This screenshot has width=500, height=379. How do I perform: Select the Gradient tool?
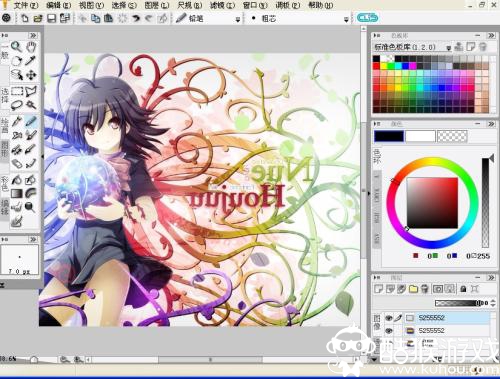click(x=17, y=193)
